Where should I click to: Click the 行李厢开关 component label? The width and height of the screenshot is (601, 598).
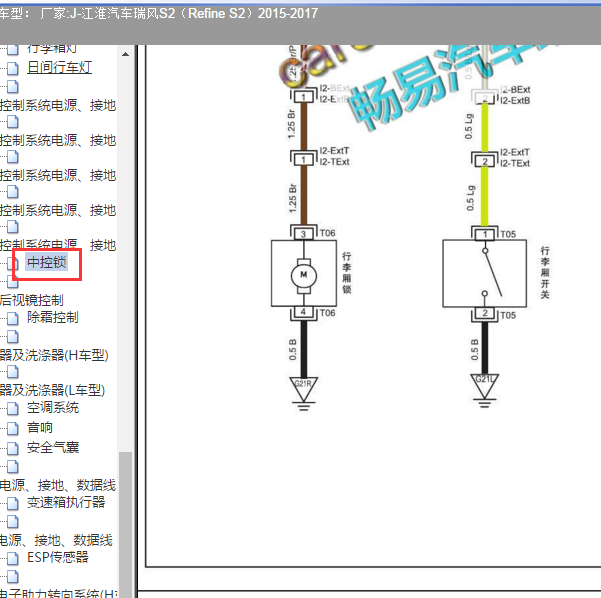[545, 273]
